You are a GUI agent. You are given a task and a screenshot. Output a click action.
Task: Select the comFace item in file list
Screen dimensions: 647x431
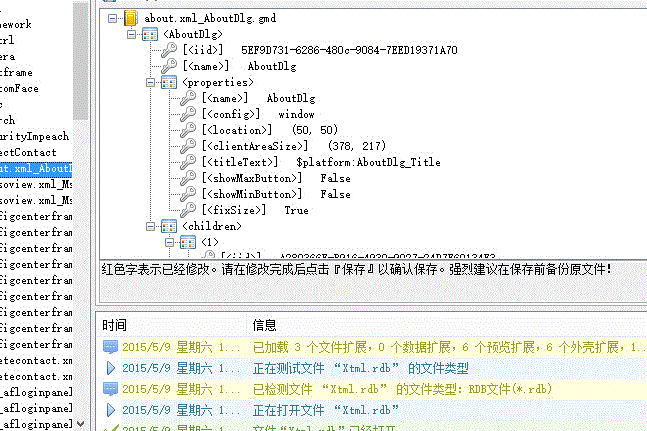point(19,89)
